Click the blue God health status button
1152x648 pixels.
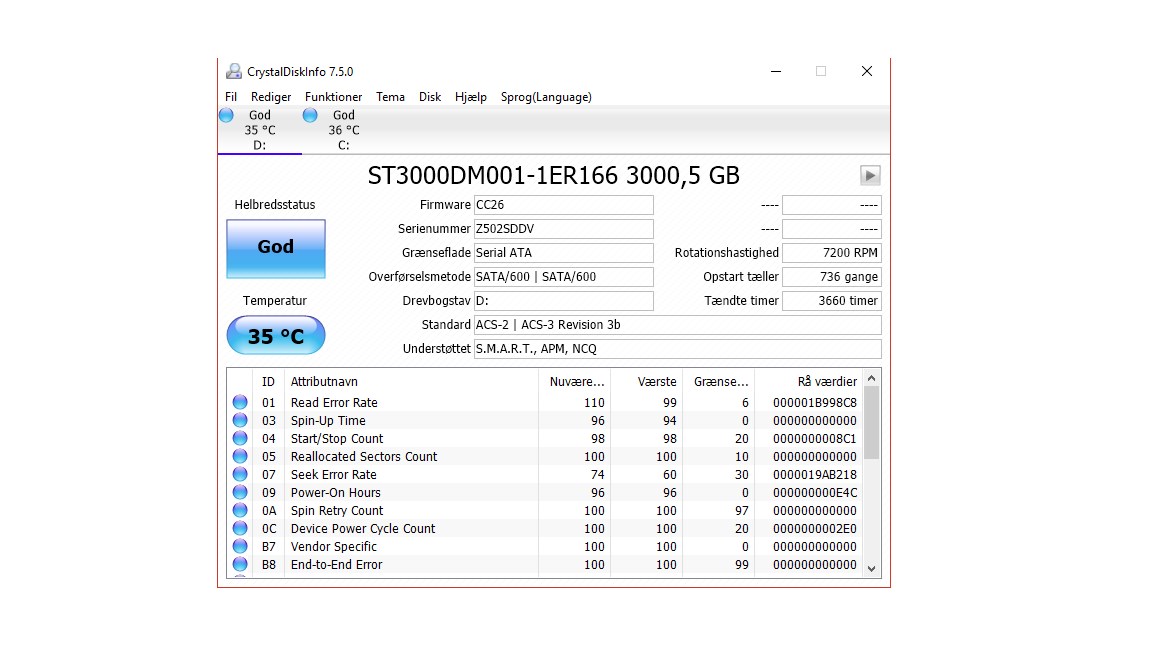coord(276,248)
